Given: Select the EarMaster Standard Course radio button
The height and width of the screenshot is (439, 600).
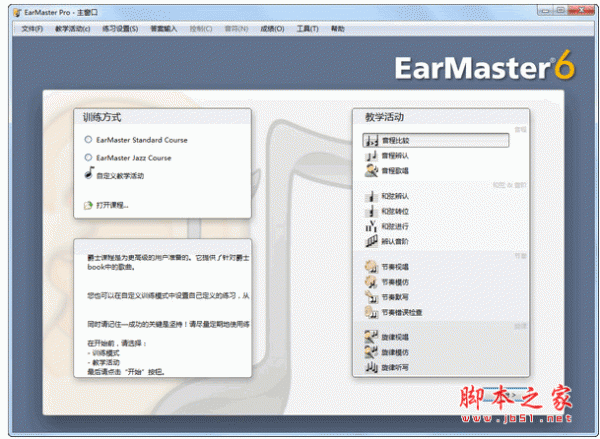Looking at the screenshot, I should [88, 139].
